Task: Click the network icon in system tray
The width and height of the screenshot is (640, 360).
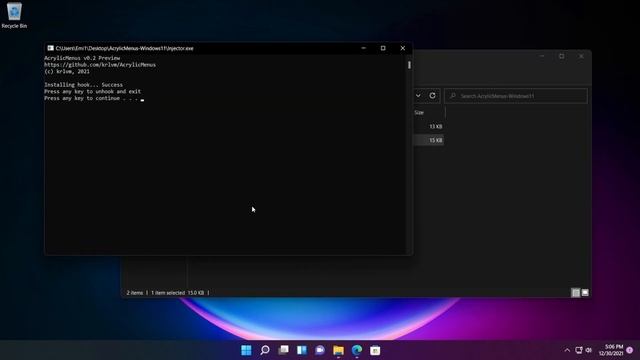Action: [x=579, y=350]
